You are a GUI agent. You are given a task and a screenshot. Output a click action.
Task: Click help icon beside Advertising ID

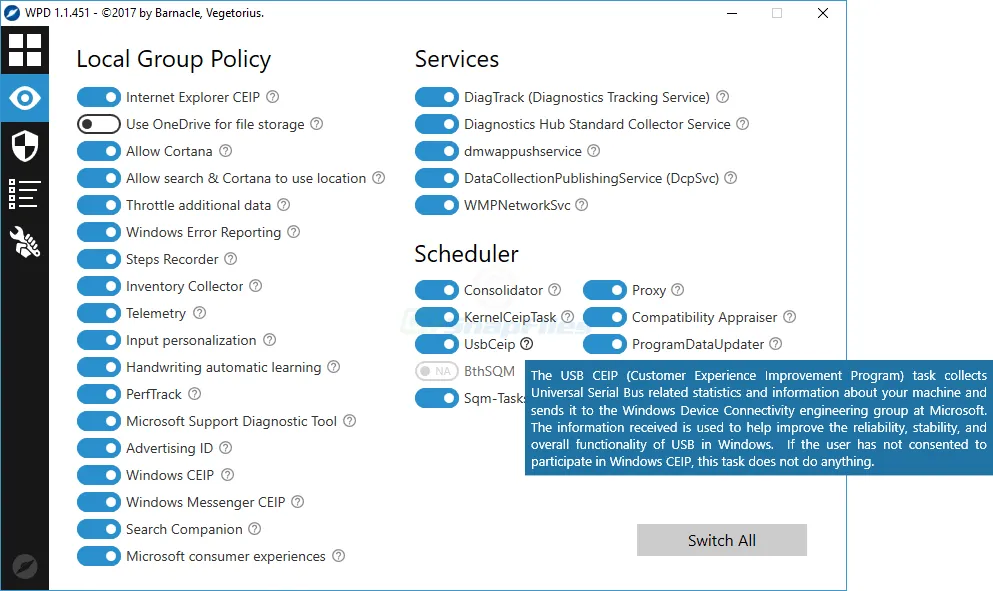coord(225,448)
